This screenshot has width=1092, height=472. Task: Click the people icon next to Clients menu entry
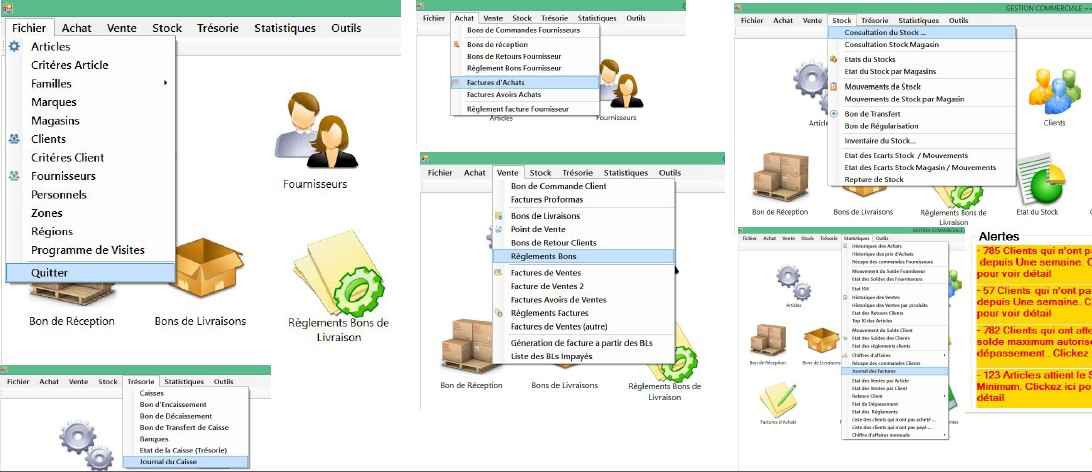pos(14,139)
